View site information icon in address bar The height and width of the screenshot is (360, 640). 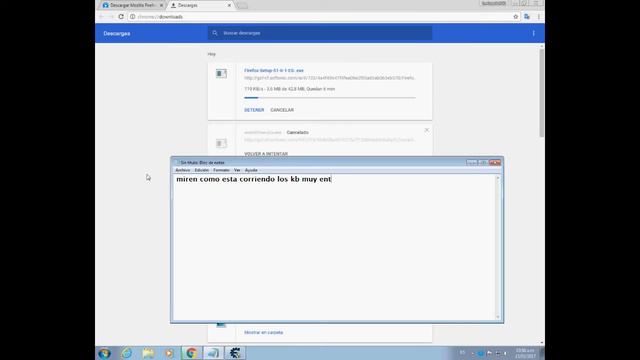(133, 17)
